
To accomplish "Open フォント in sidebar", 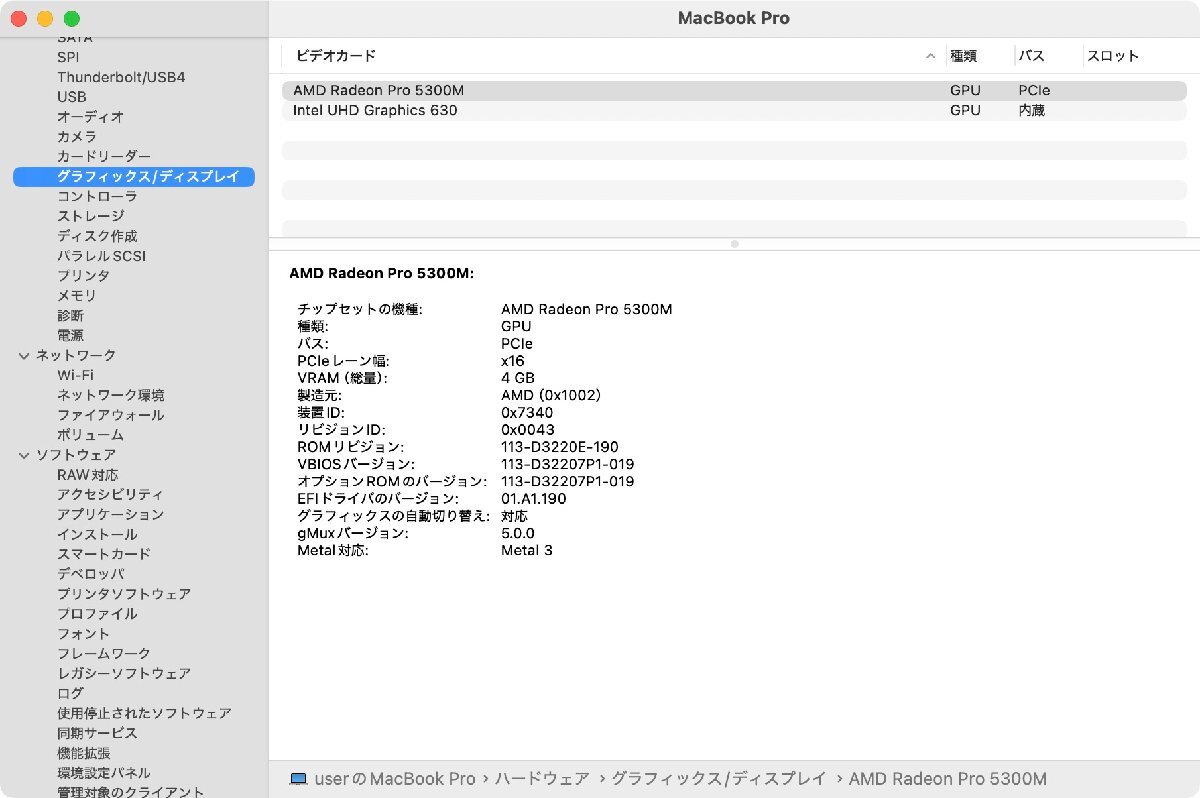I will click(x=84, y=633).
